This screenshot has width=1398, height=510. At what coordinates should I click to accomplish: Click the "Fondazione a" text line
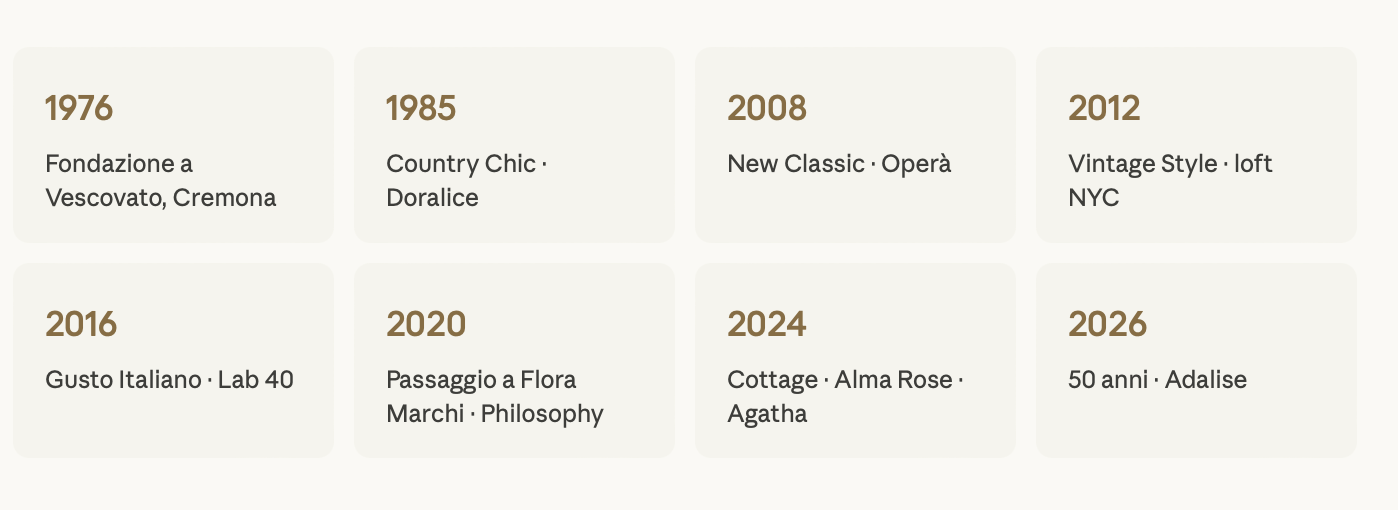[119, 164]
